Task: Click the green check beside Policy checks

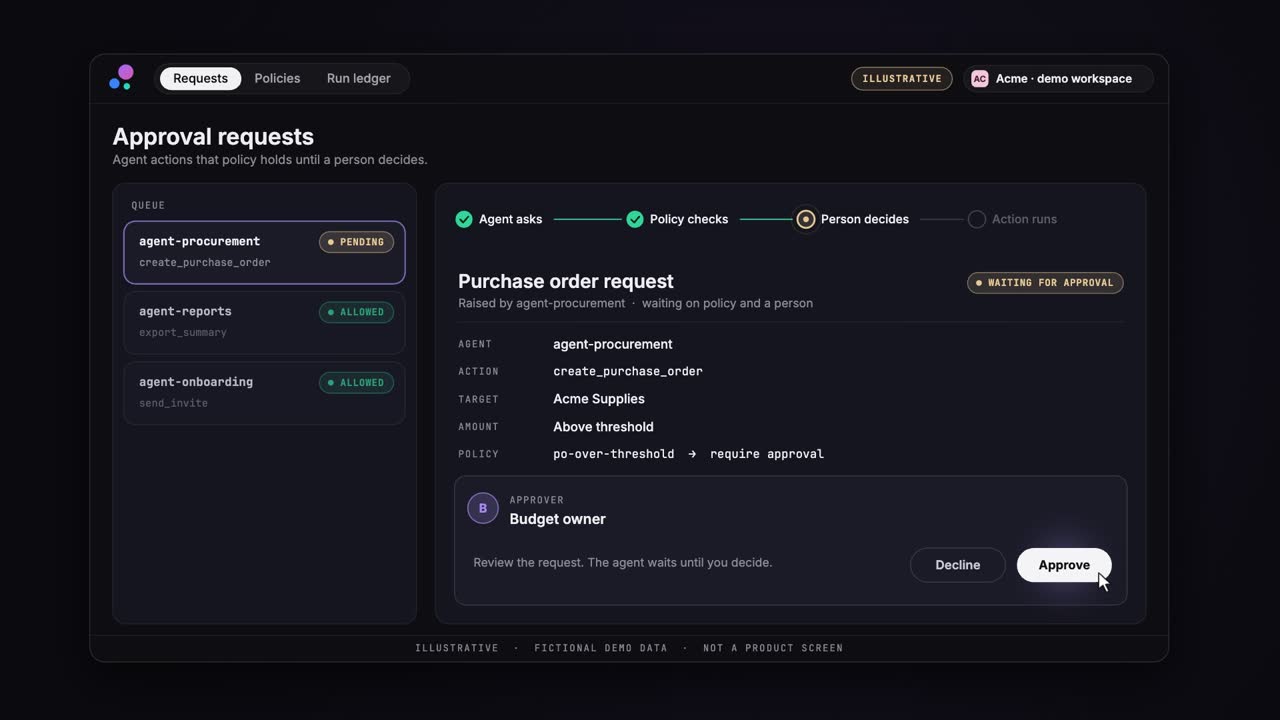Action: click(x=635, y=219)
